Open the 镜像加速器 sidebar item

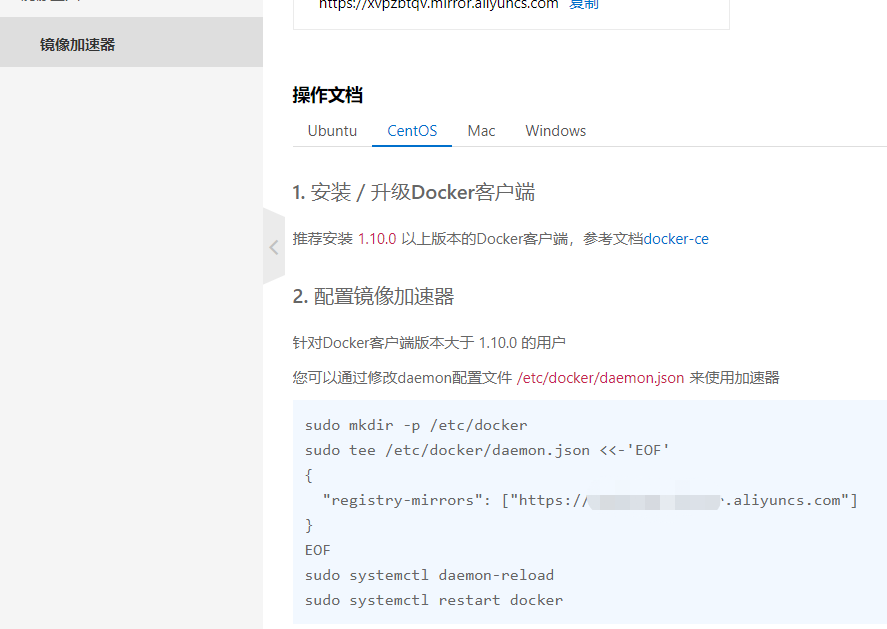click(x=78, y=45)
